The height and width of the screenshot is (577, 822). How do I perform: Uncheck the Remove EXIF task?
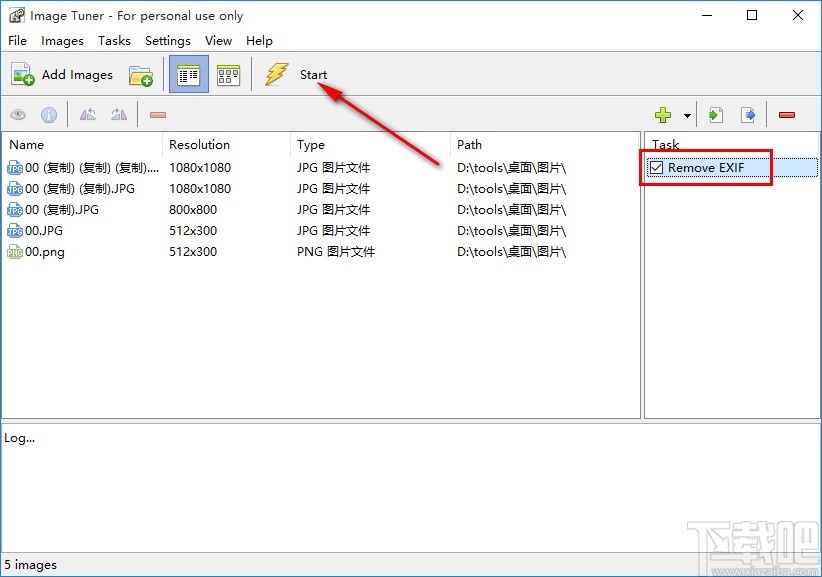656,168
